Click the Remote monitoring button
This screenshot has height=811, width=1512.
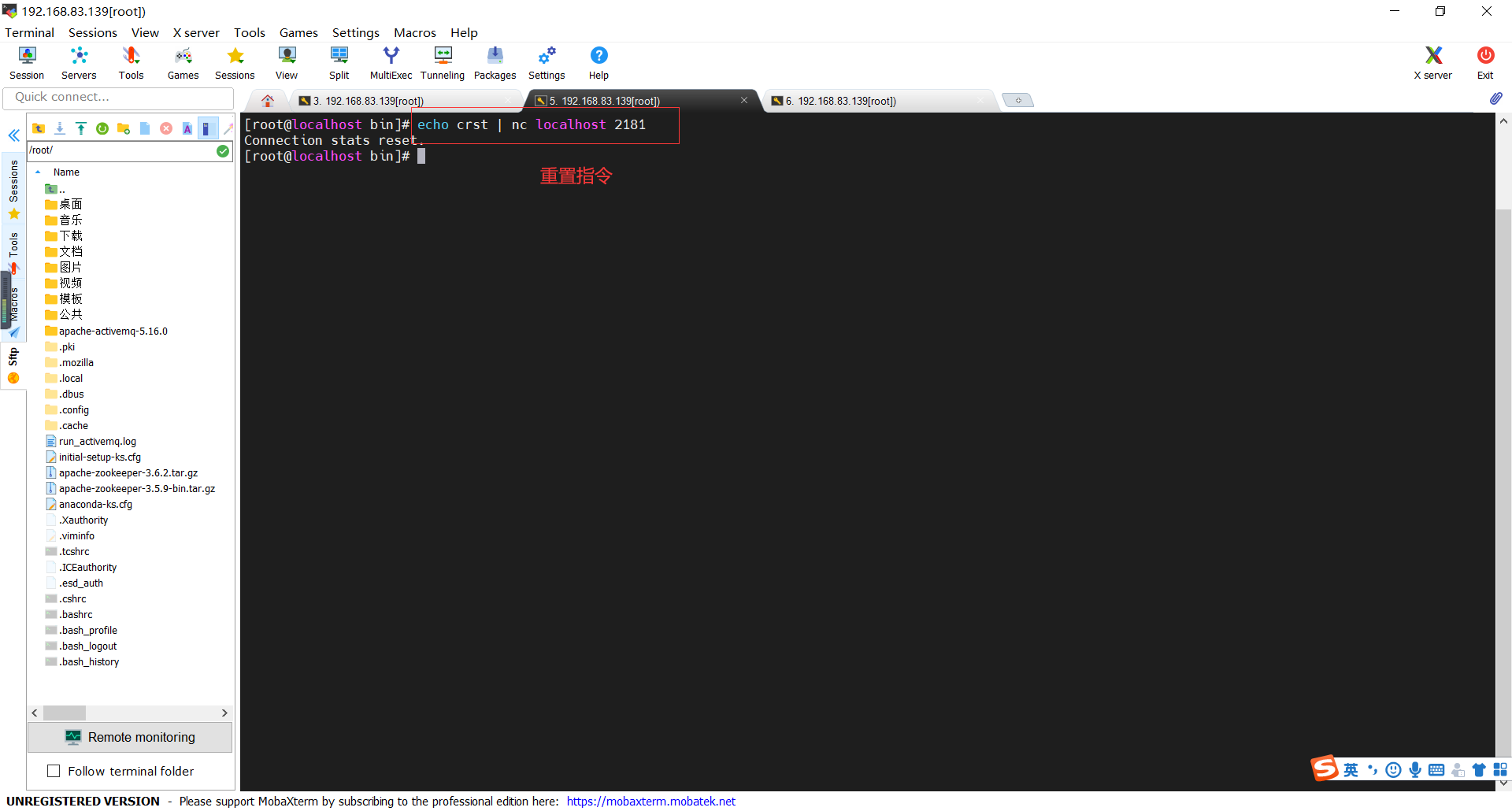pyautogui.click(x=130, y=737)
